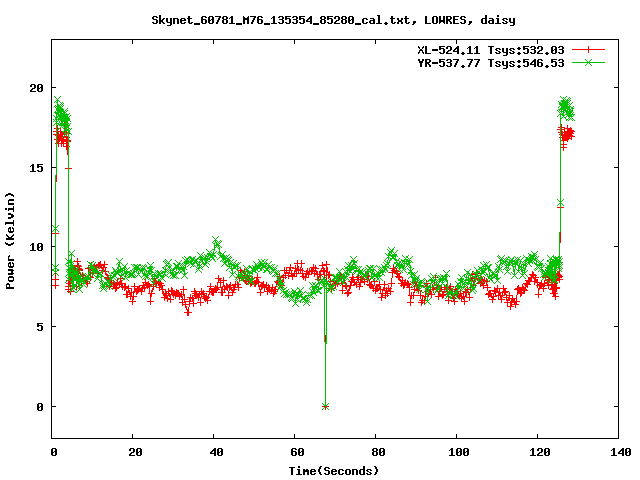640x480 pixels.
Task: Select the YR-537.77 Tsys:546.53 legend entry
Action: point(491,63)
